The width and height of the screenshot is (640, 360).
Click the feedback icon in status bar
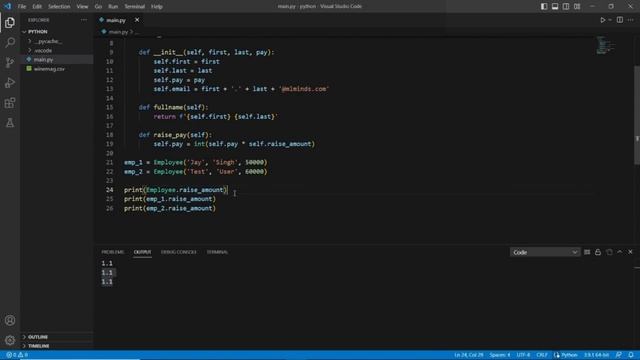click(619, 355)
